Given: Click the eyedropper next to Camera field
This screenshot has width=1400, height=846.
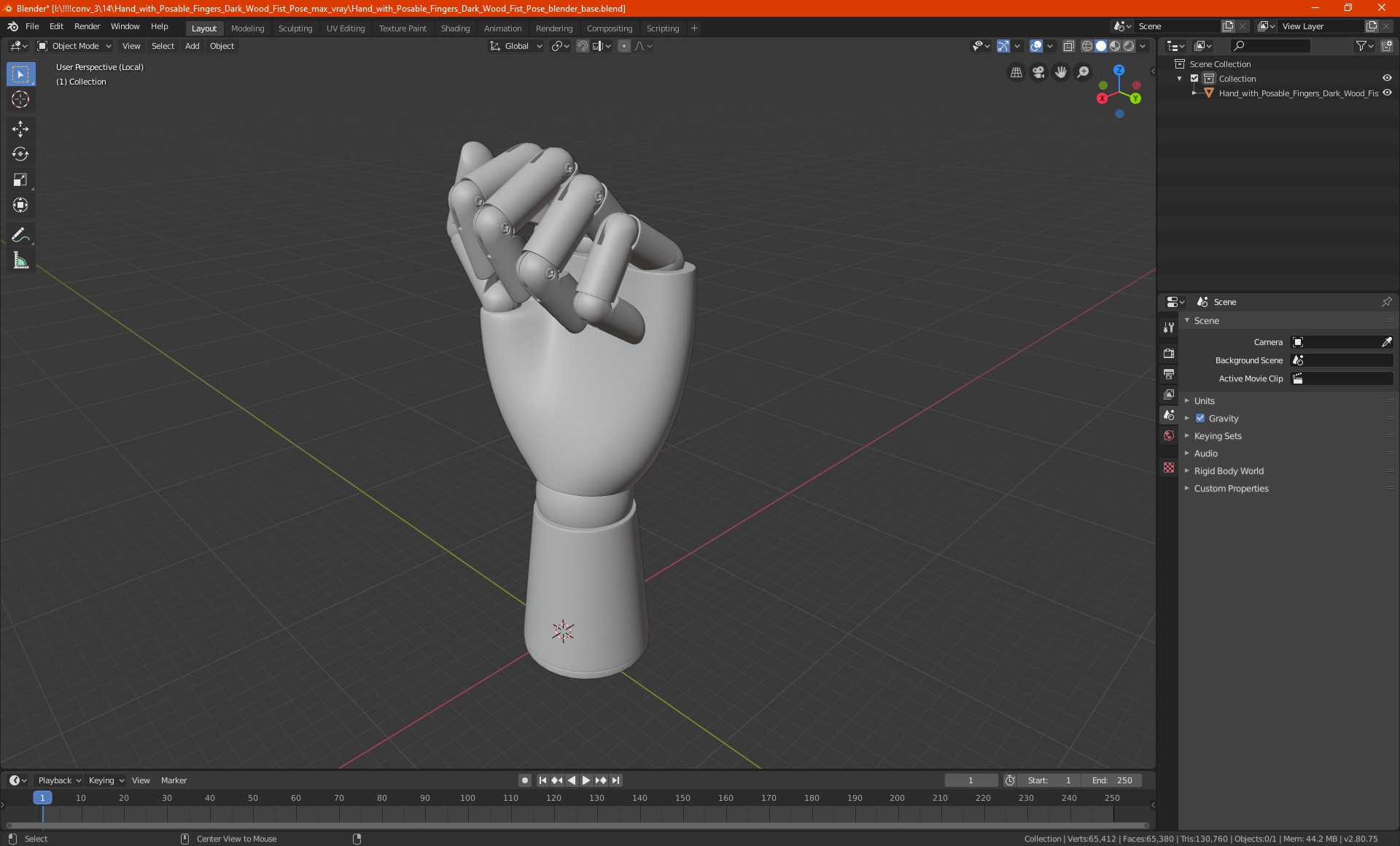Looking at the screenshot, I should click(1386, 342).
